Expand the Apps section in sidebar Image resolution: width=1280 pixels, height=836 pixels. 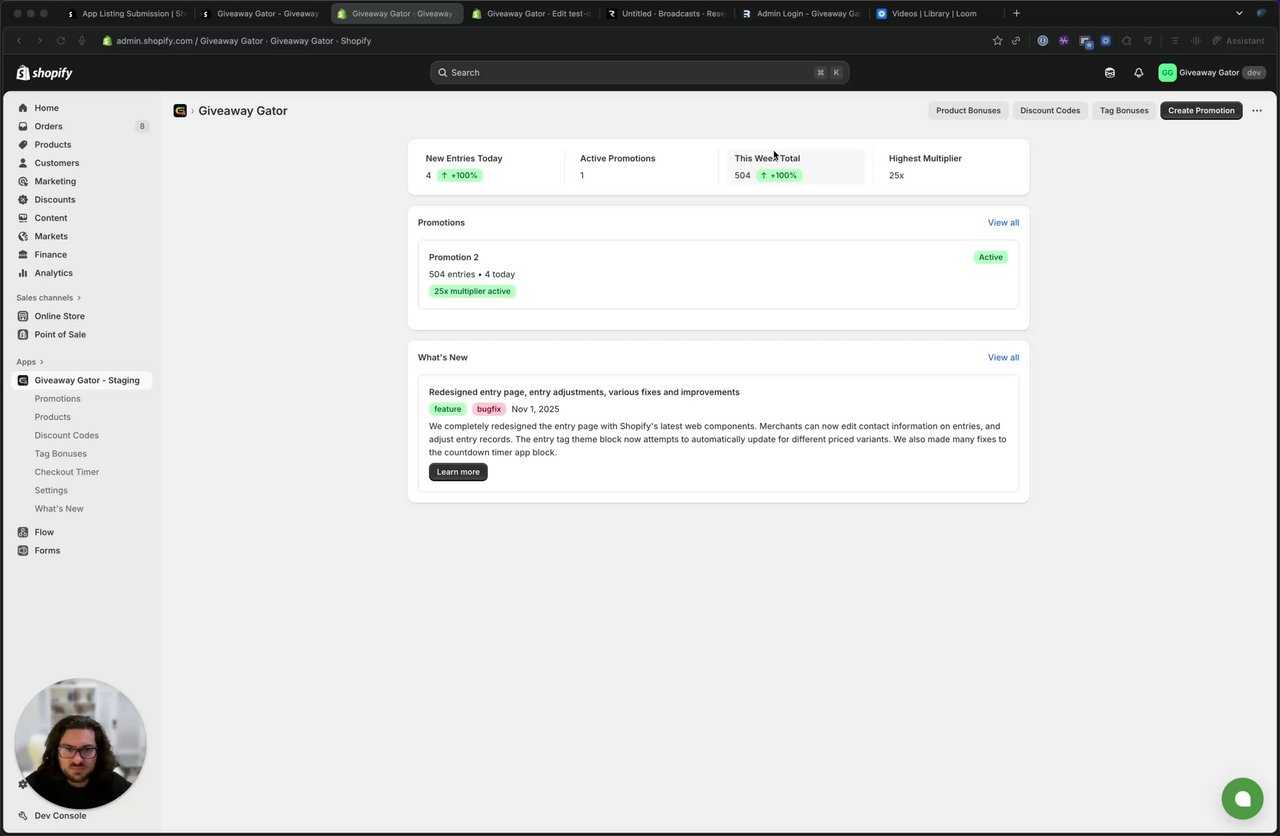(30, 362)
